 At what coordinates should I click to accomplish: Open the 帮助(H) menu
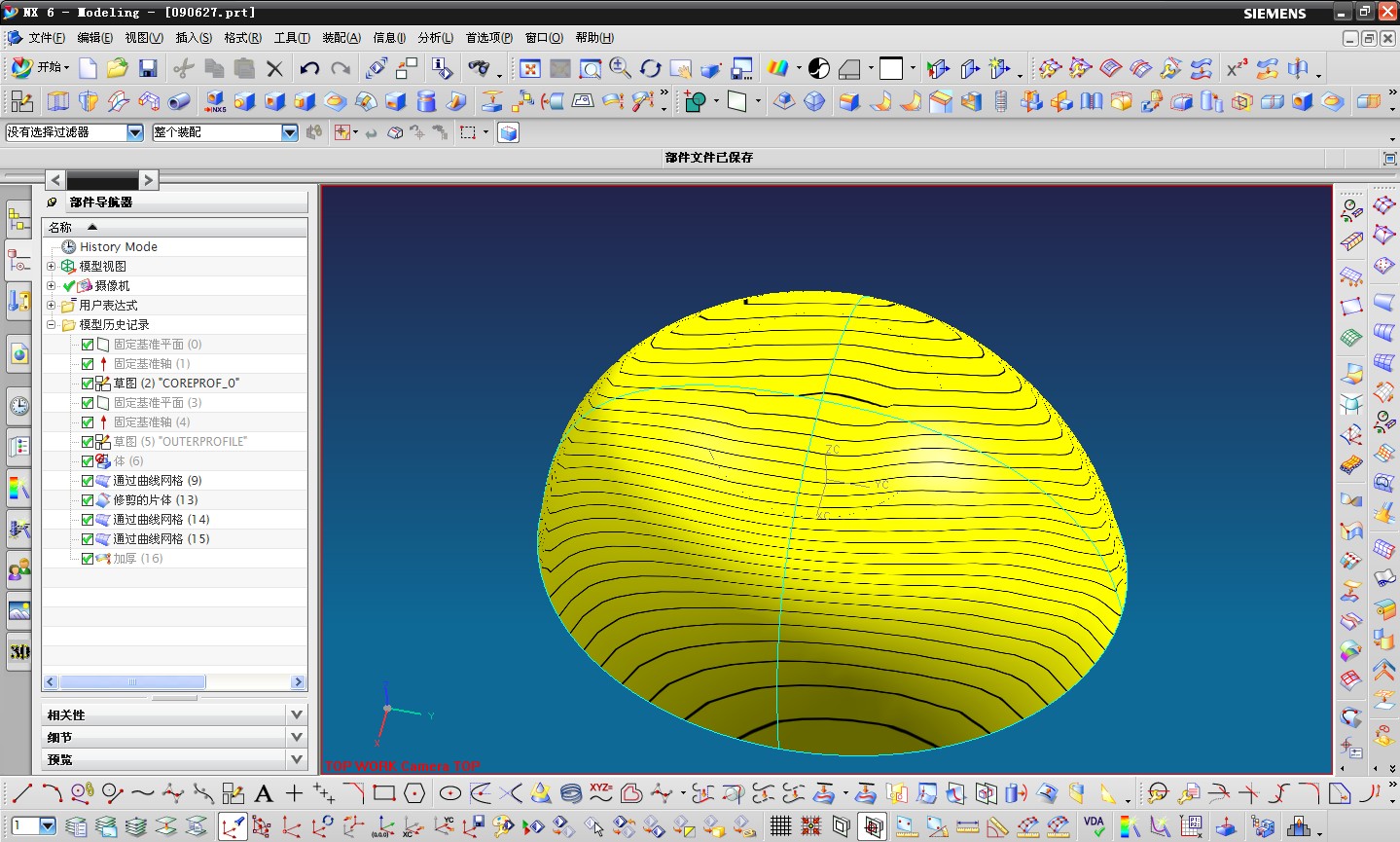(594, 38)
